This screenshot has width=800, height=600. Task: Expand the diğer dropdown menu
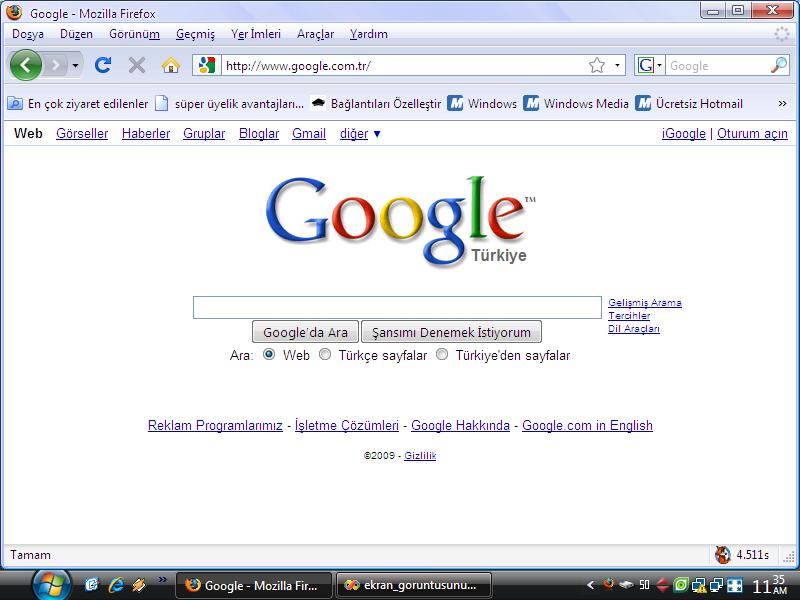point(360,134)
